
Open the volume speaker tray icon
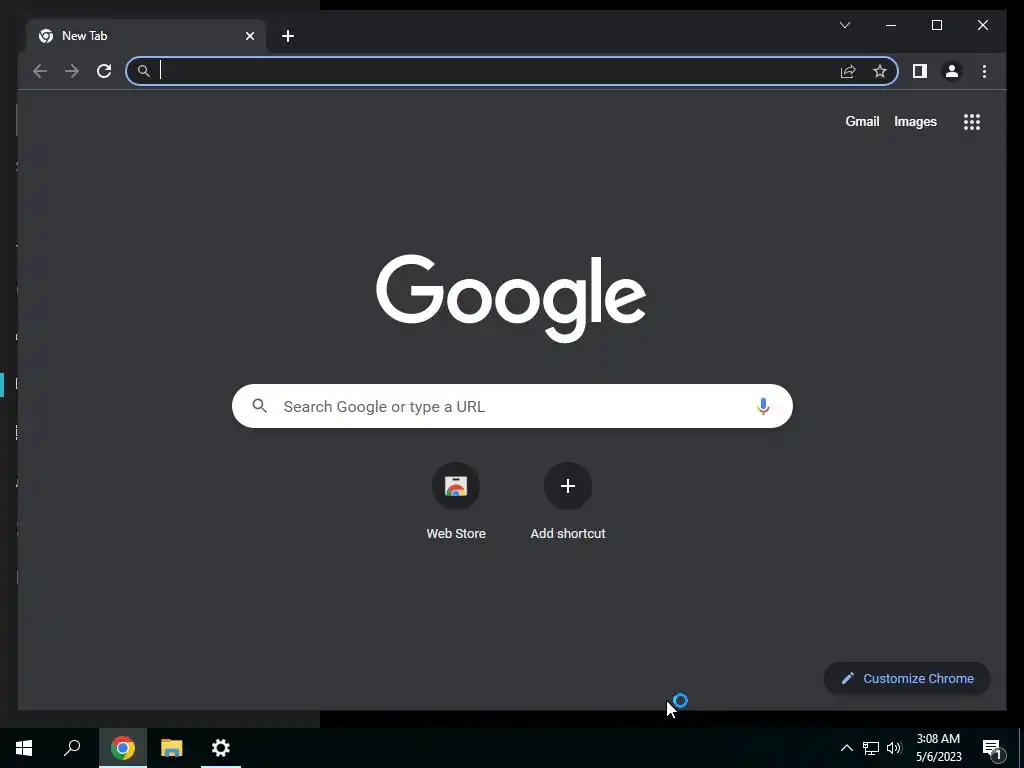point(894,748)
